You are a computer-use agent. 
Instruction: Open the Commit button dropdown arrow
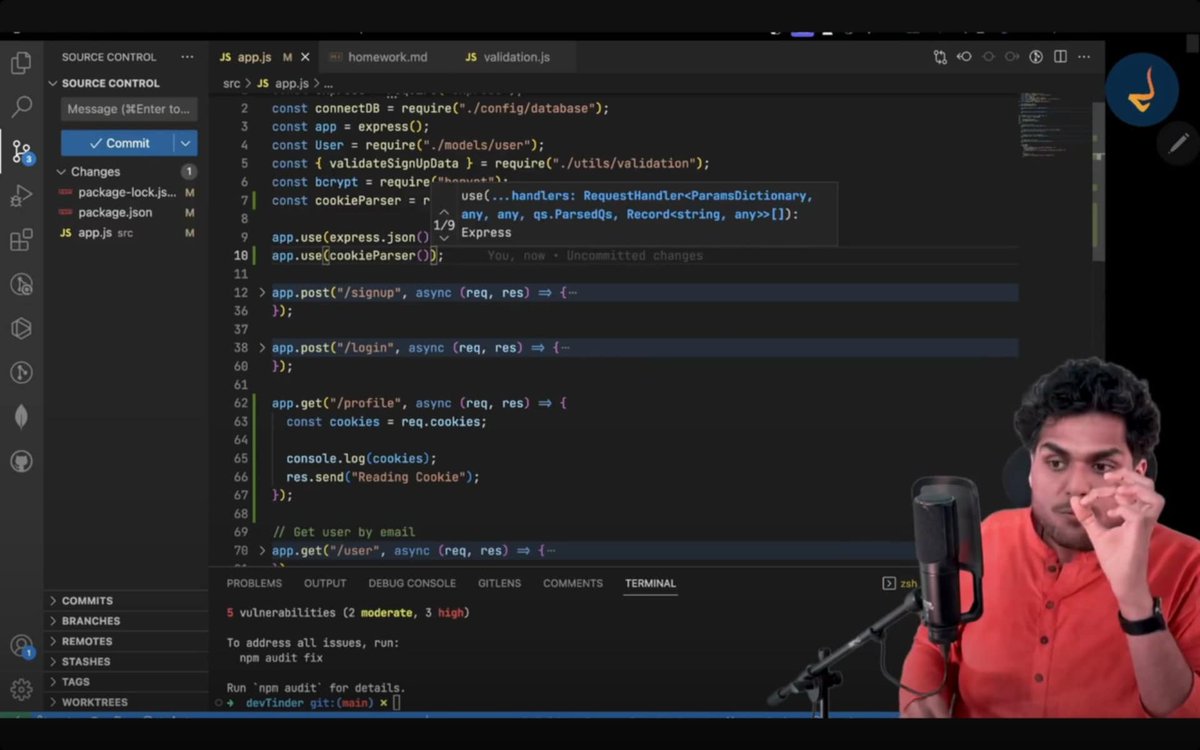click(x=185, y=143)
